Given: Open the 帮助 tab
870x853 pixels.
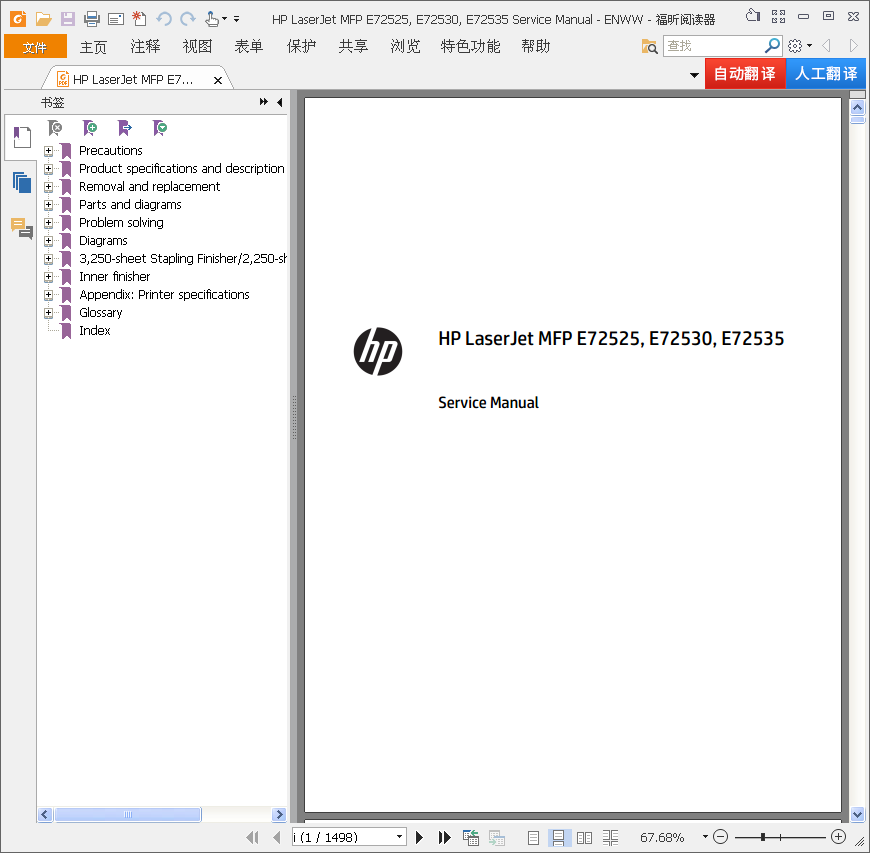Looking at the screenshot, I should click(535, 47).
